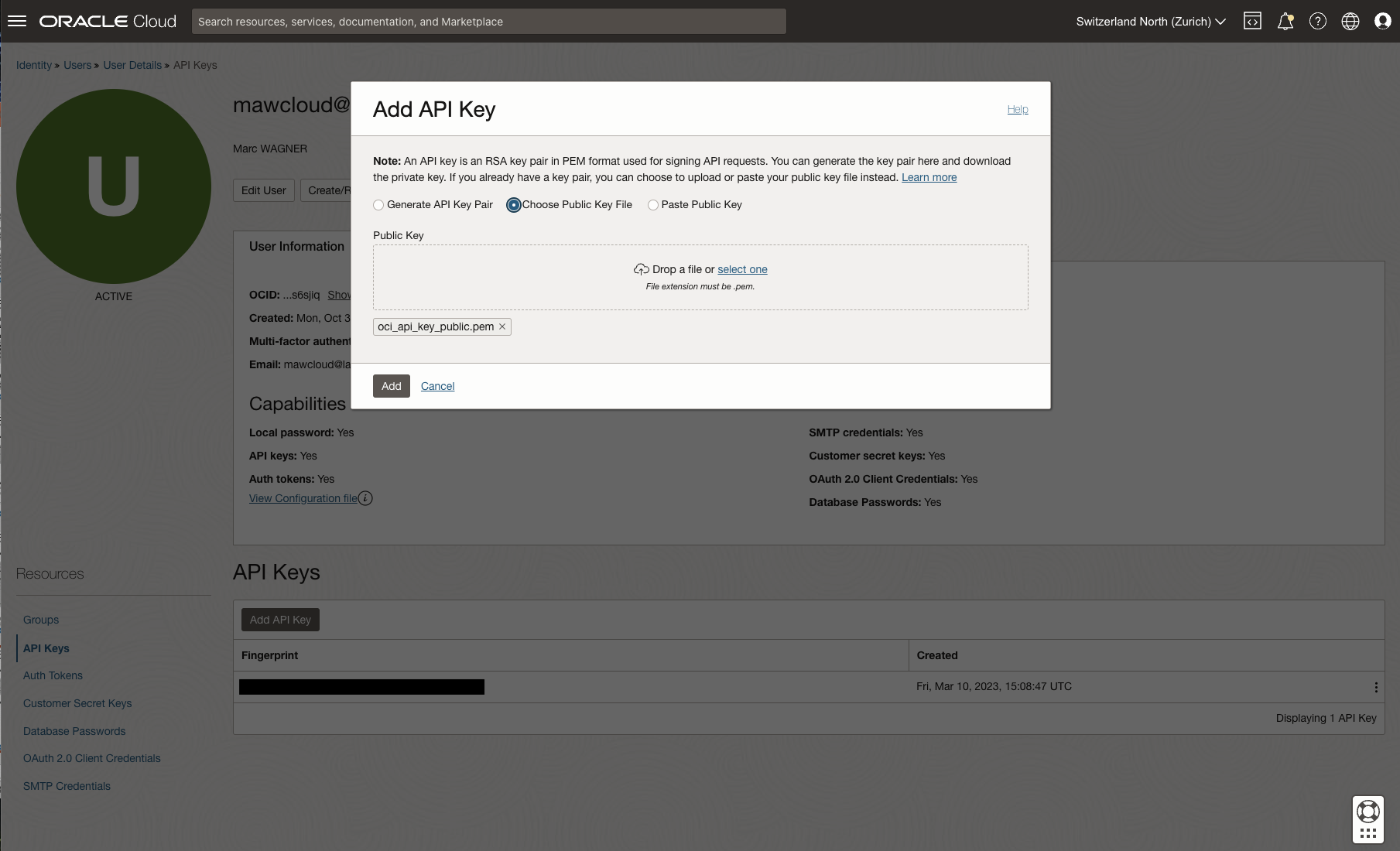The image size is (1400, 851).
Task: Remove the oci_api_key_public.pem file
Action: (x=502, y=326)
